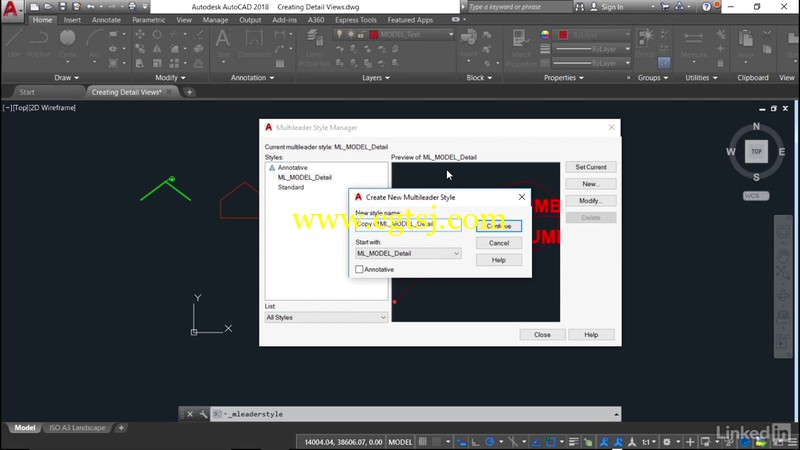Toggle lineweight display in the status bar

(x=573, y=442)
